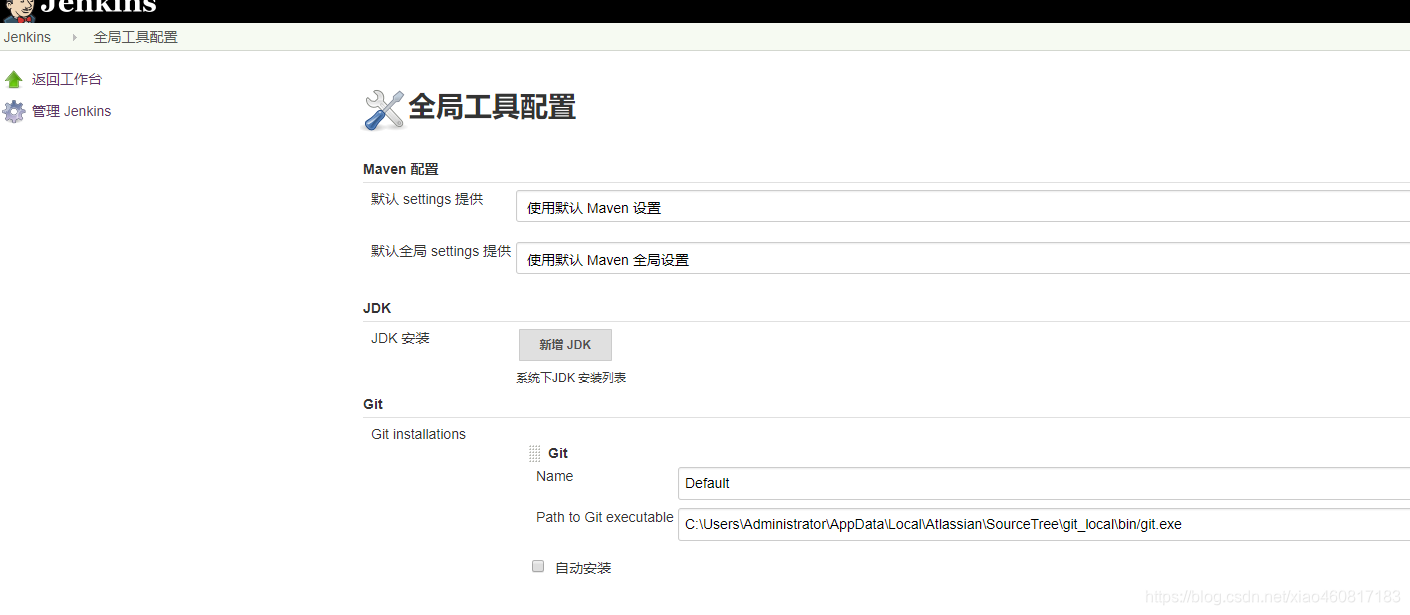
Task: Click the 自动安装 label text
Action: [x=583, y=568]
